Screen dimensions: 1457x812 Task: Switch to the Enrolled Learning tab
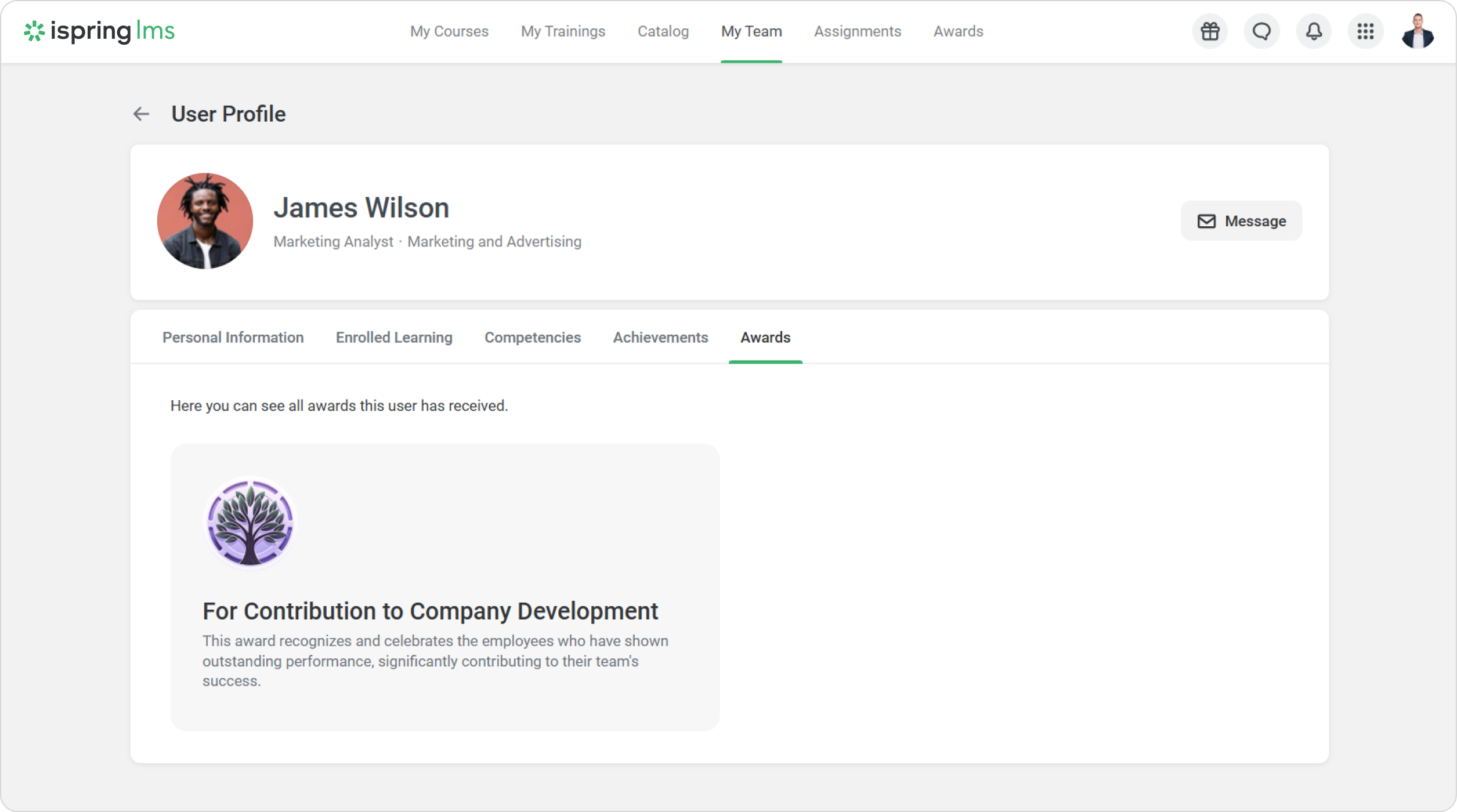tap(394, 338)
